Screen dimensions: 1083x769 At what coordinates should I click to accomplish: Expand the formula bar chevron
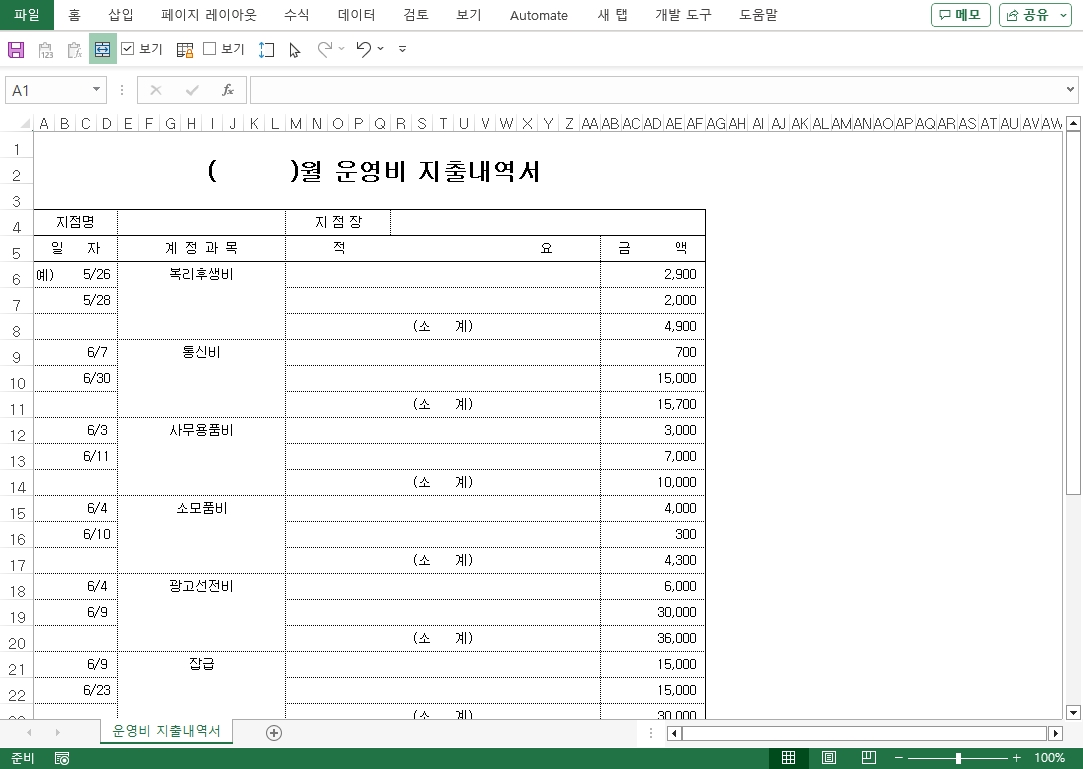(x=1070, y=90)
